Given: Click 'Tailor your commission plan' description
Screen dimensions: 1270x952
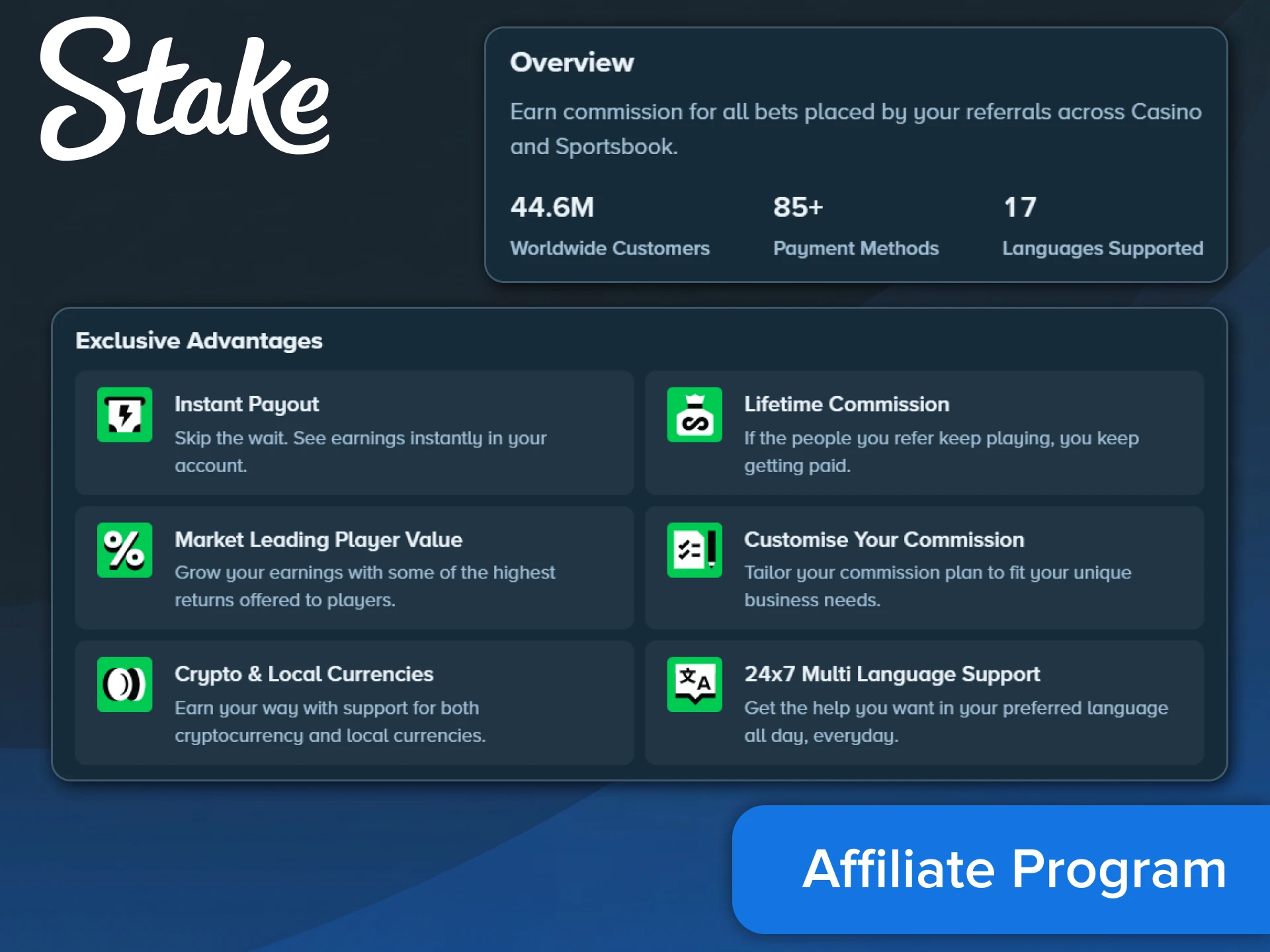Looking at the screenshot, I should [938, 586].
